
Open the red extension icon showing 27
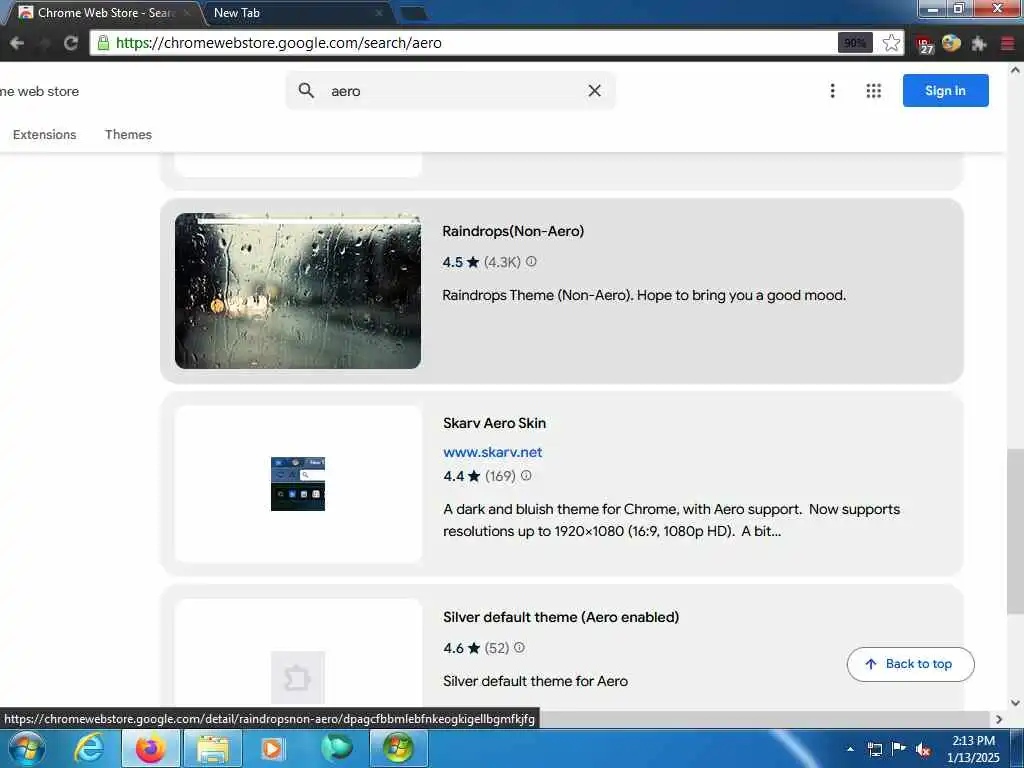point(925,44)
